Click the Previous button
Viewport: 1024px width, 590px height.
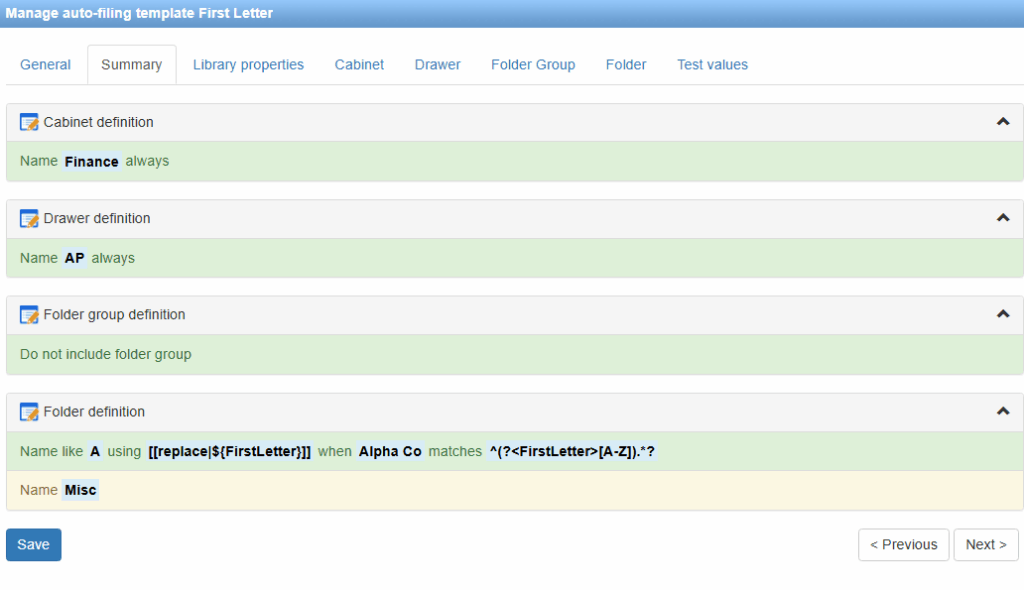pyautogui.click(x=903, y=545)
